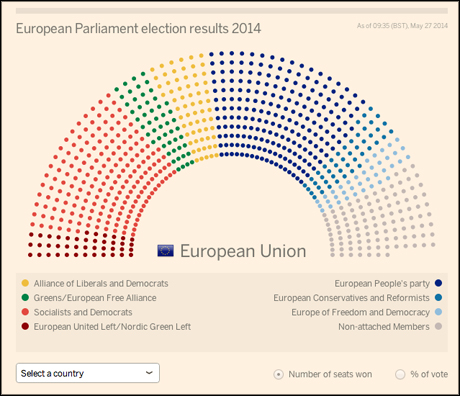Click the European People's party legend label

[382, 284]
